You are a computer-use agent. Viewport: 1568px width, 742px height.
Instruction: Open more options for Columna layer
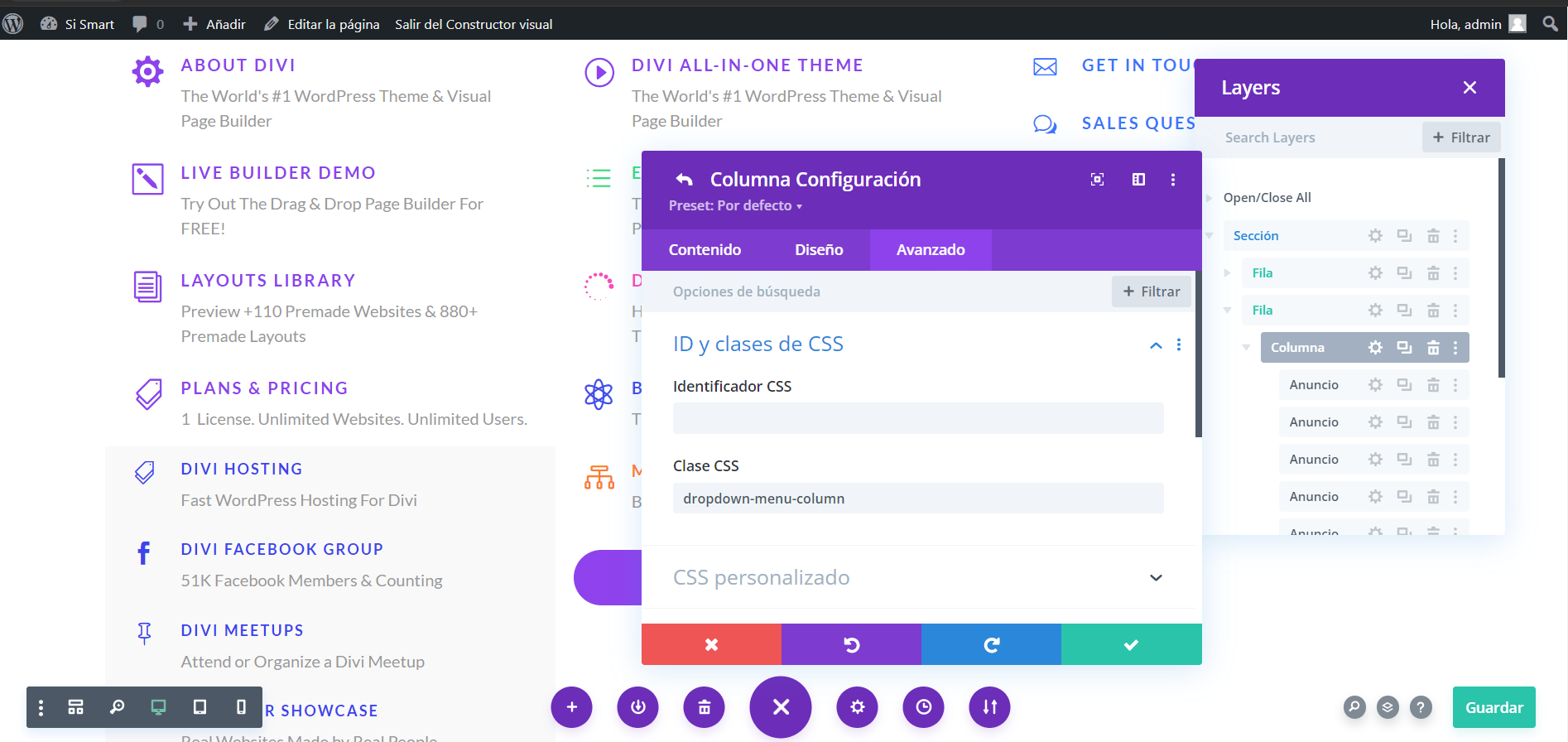pyautogui.click(x=1455, y=348)
